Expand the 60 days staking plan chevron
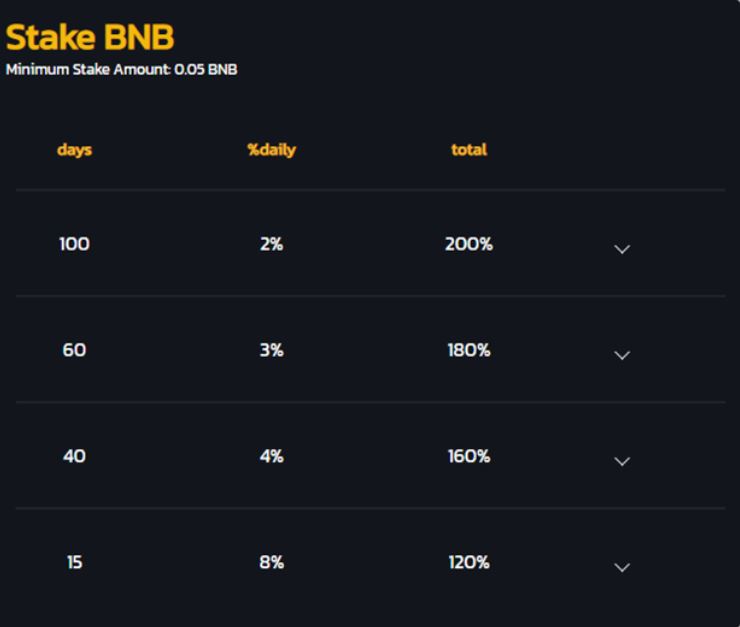Screen dimensions: 740x627 [x=622, y=355]
